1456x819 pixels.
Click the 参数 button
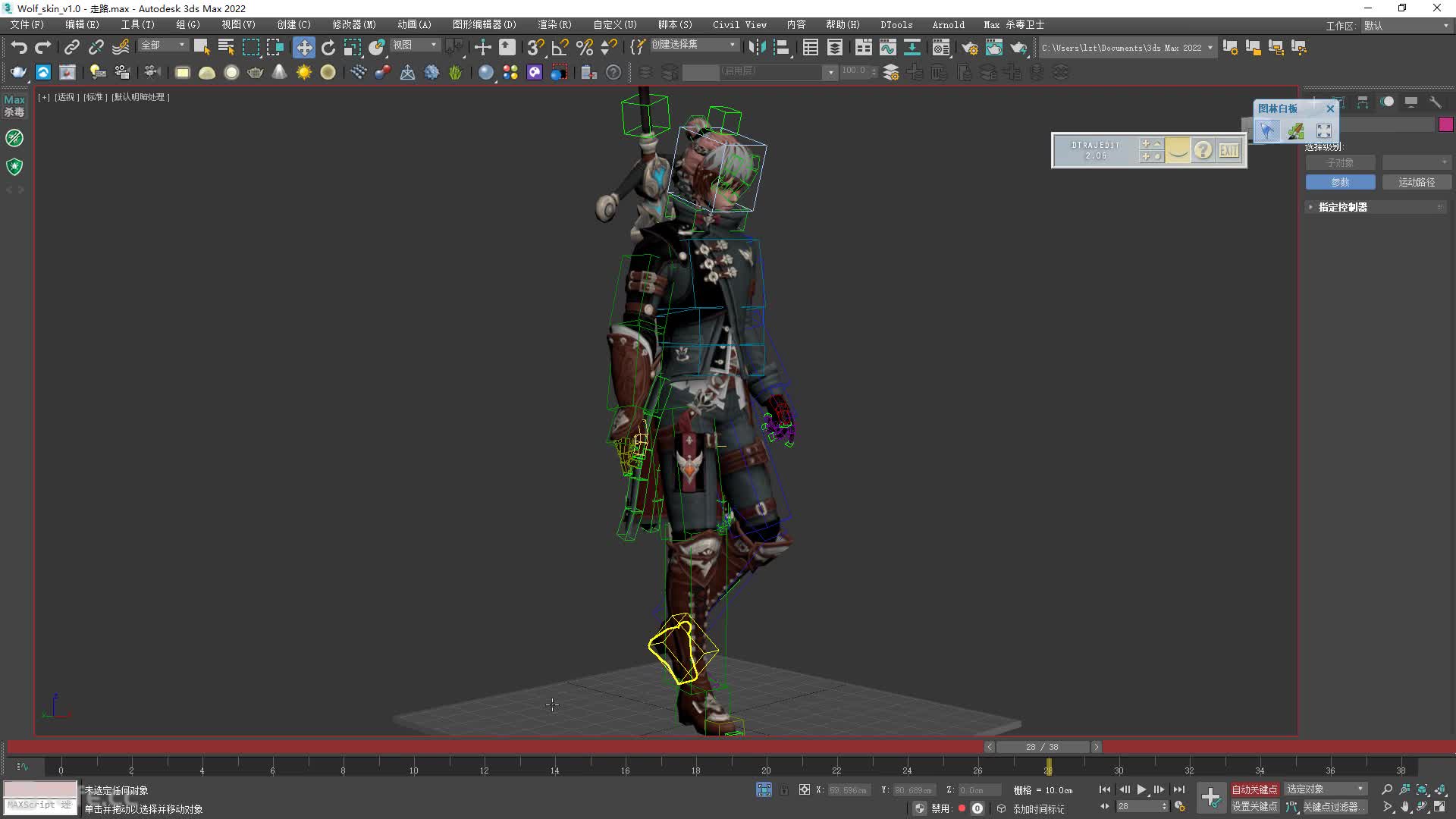1340,182
